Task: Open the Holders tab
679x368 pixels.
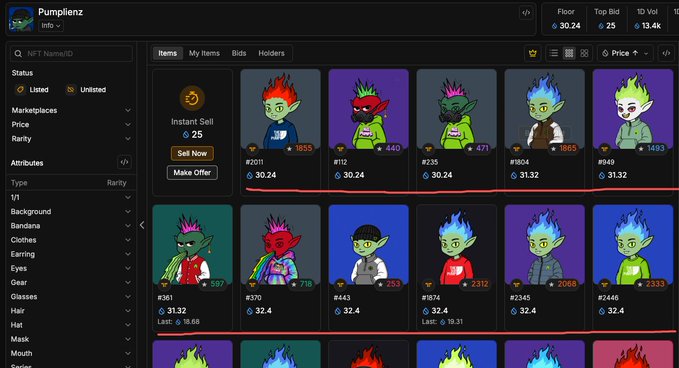Action: (271, 53)
